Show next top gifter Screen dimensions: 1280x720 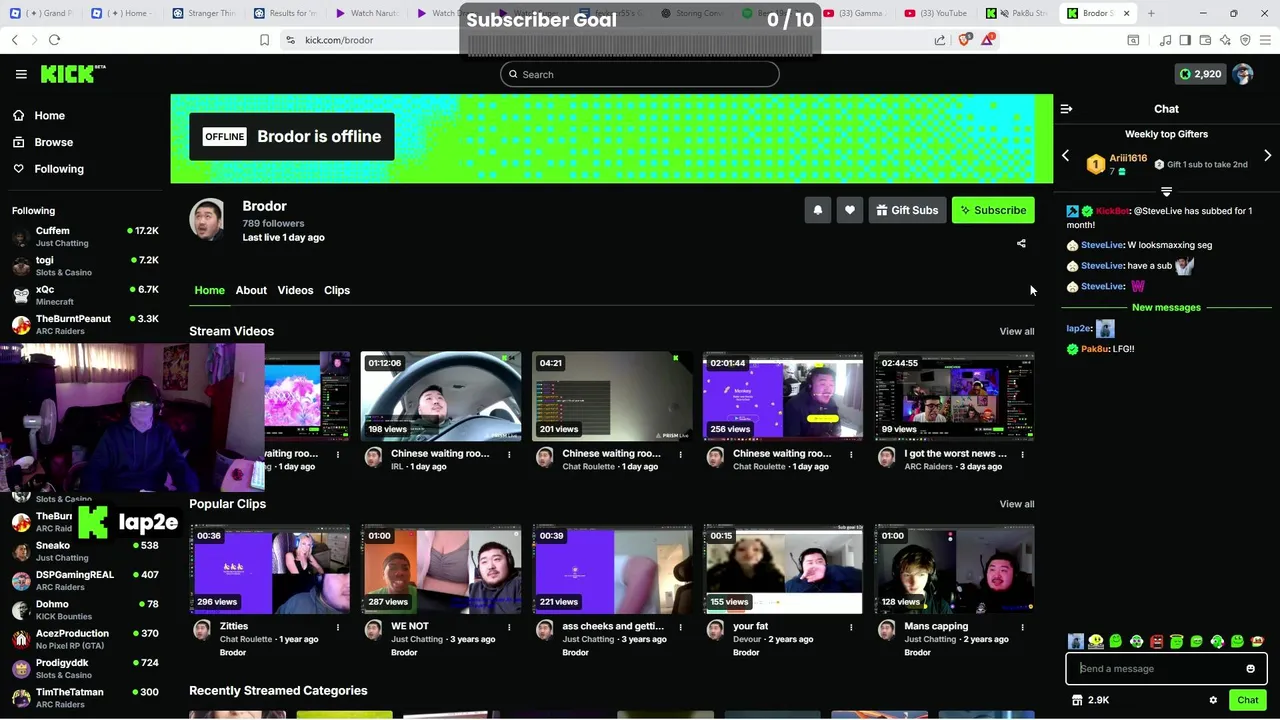coord(1267,156)
